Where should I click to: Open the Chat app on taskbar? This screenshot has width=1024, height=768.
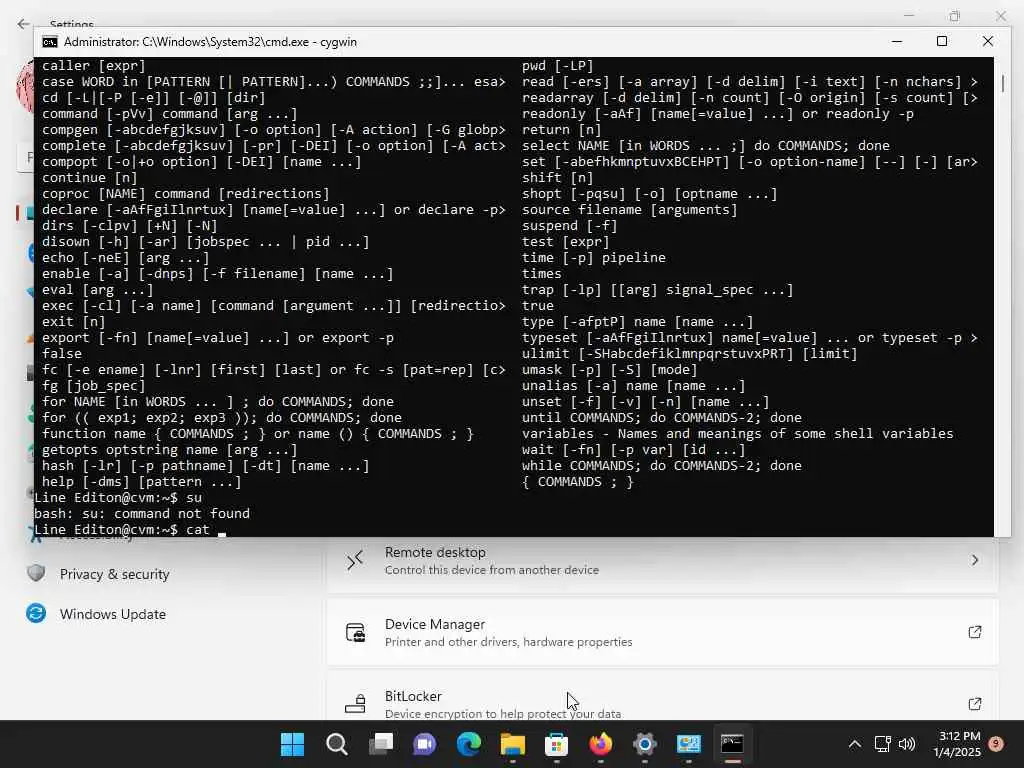click(424, 744)
